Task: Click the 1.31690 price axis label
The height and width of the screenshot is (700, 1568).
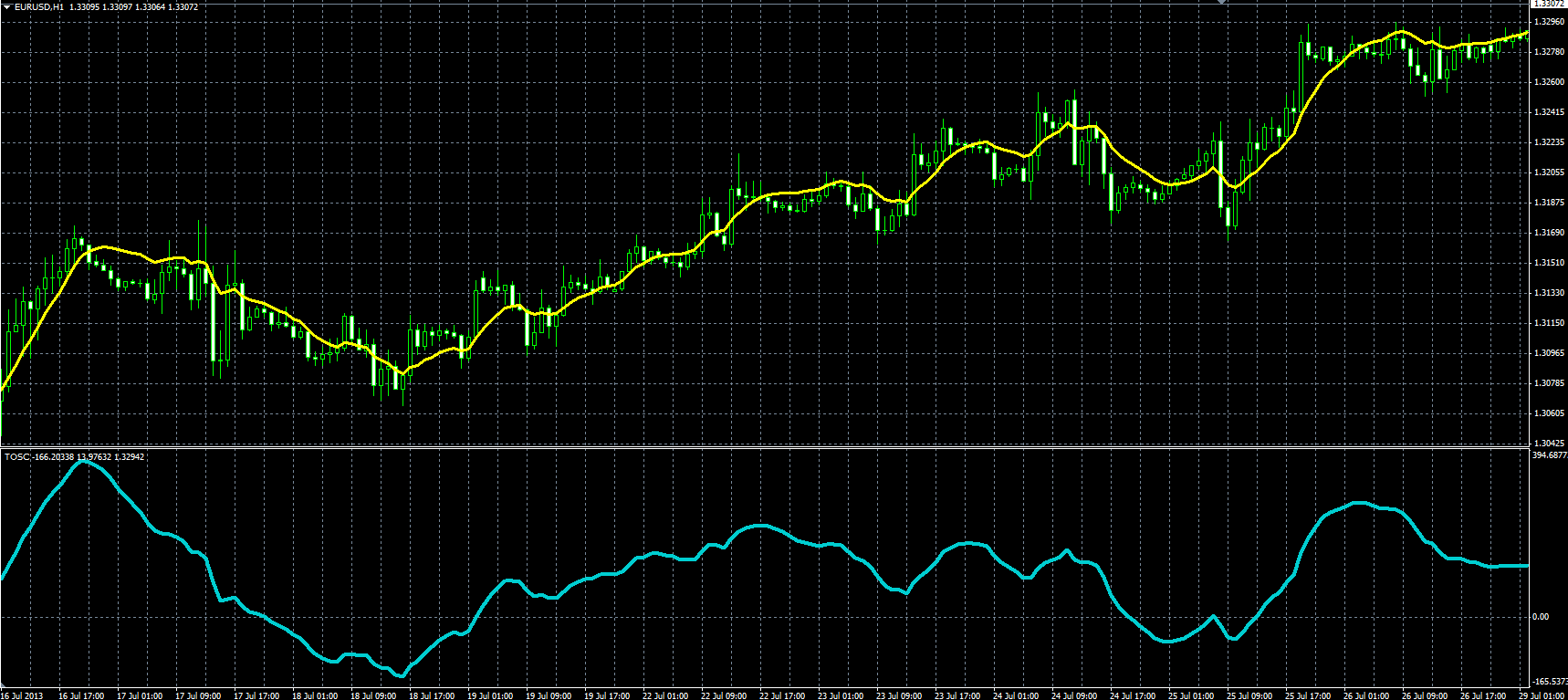Action: (x=1548, y=233)
